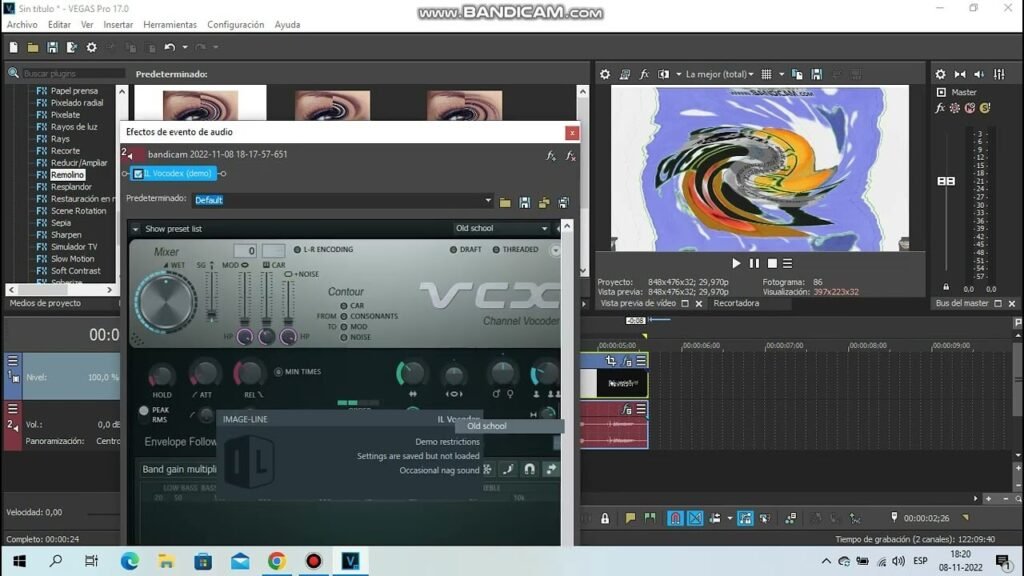Open the Editar menu

click(59, 25)
